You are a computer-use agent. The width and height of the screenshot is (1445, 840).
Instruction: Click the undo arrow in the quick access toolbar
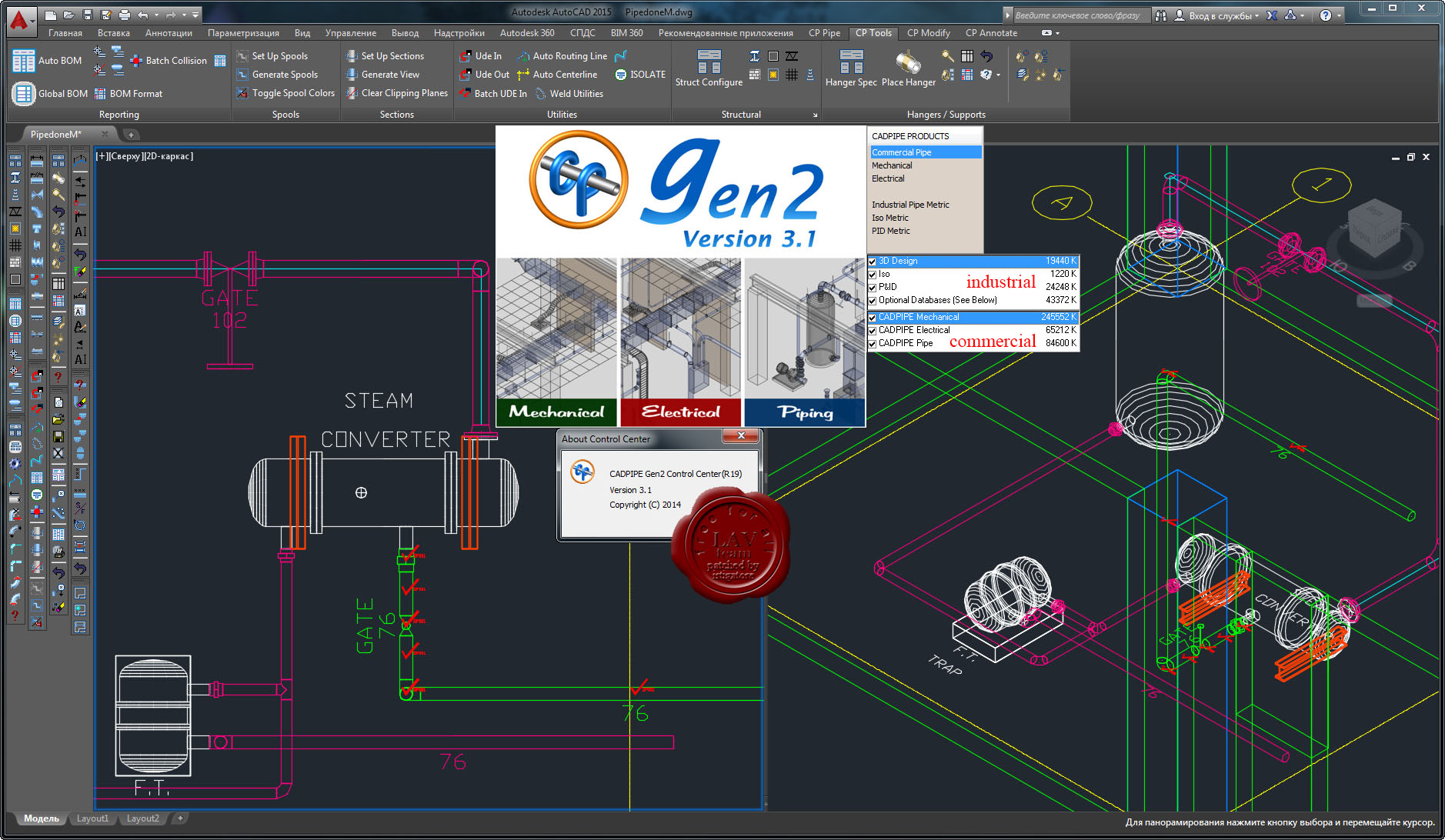(x=143, y=15)
